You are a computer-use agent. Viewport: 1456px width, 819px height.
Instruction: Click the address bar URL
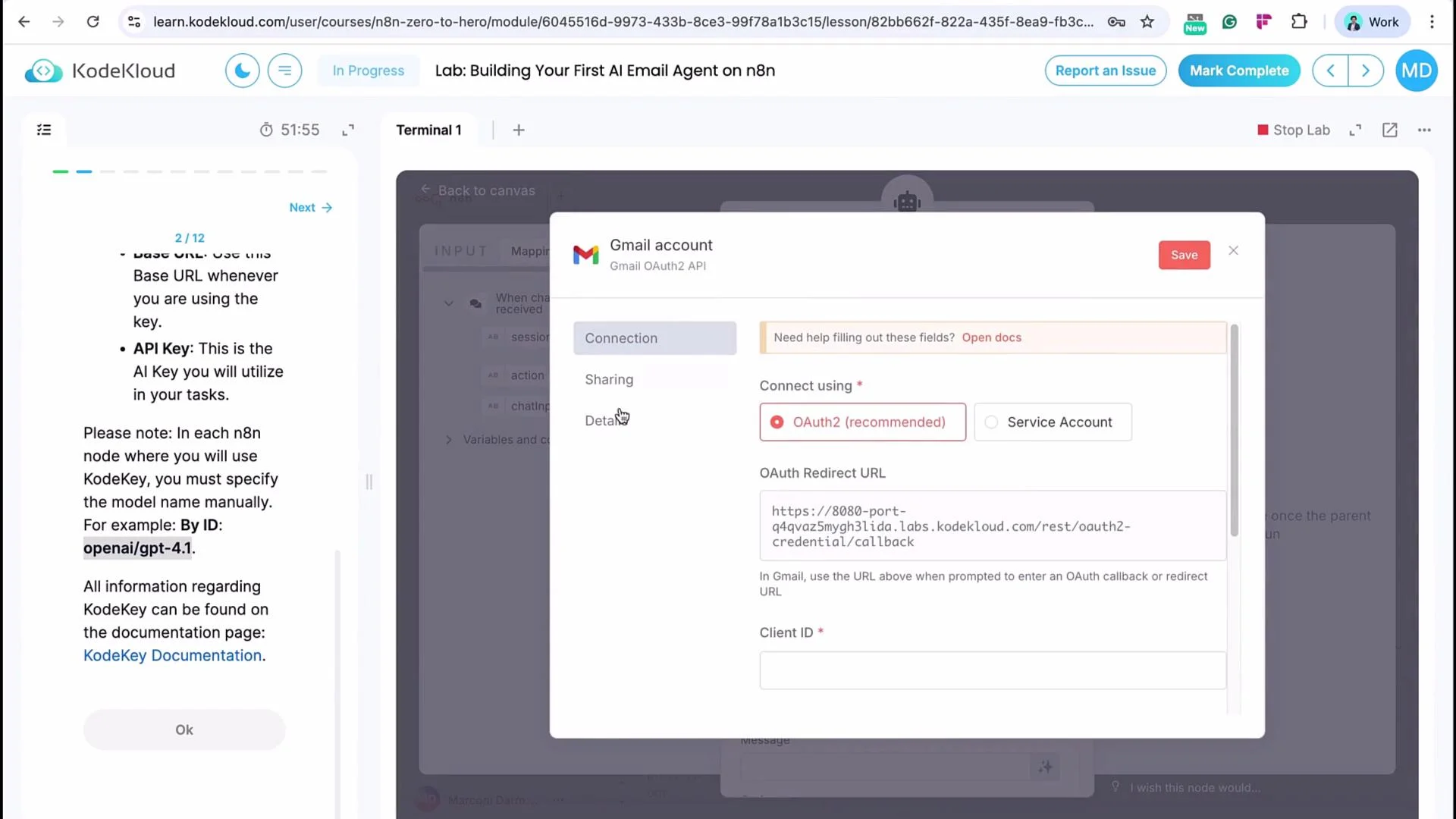(x=623, y=22)
